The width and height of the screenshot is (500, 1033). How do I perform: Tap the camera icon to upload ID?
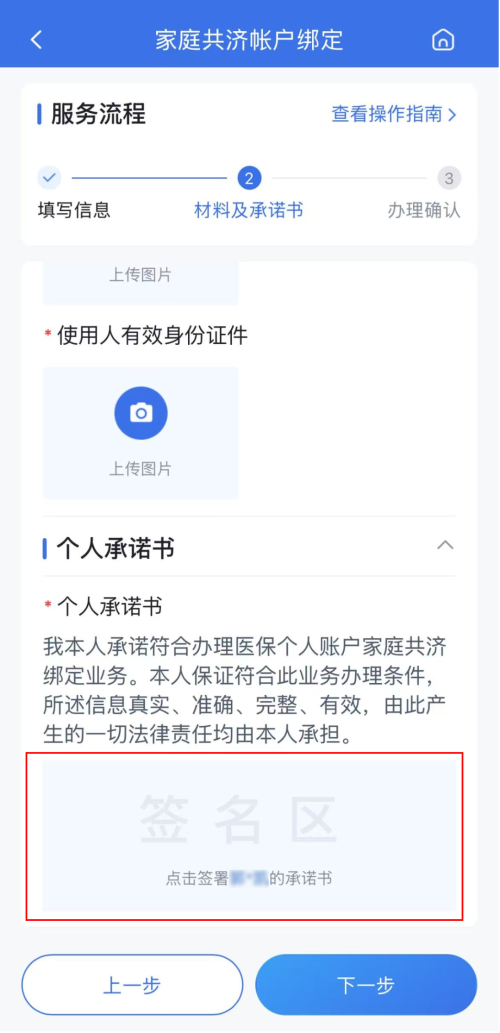(x=140, y=412)
